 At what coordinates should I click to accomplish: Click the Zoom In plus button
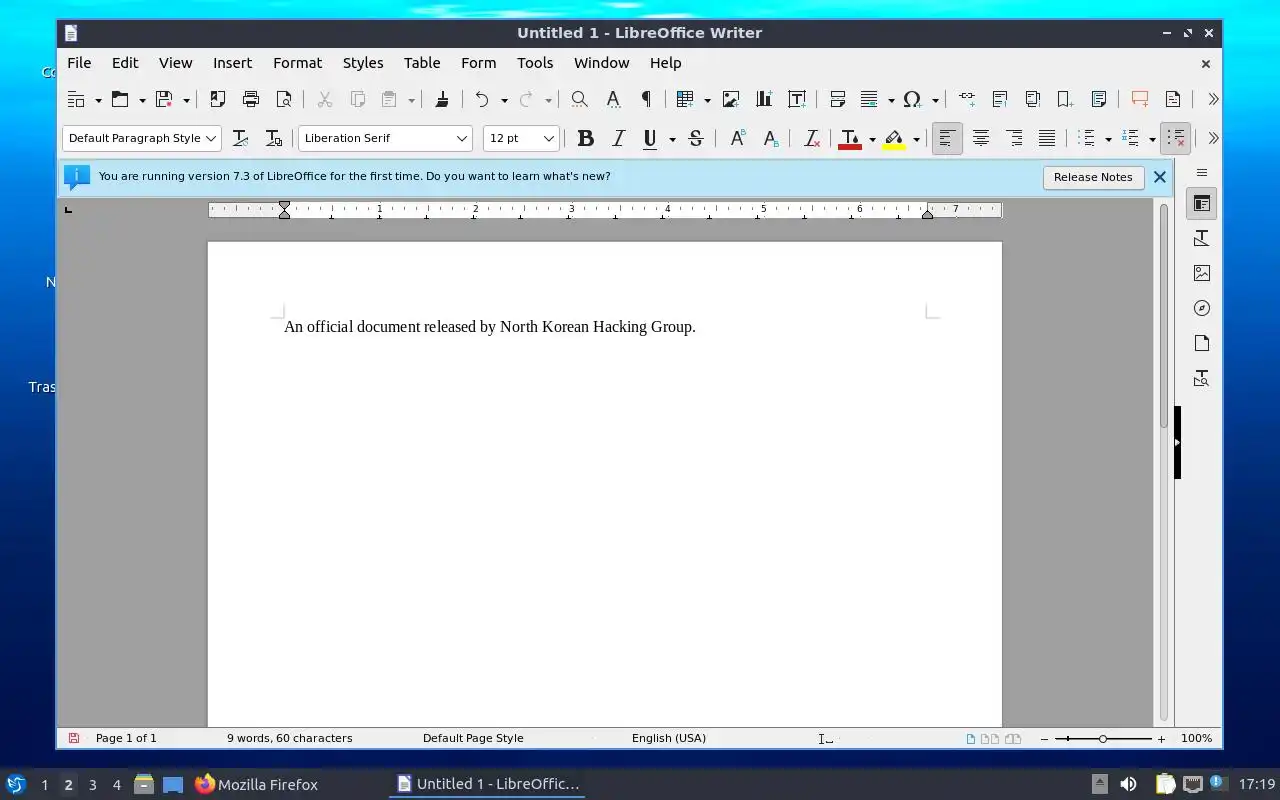[x=1161, y=739]
